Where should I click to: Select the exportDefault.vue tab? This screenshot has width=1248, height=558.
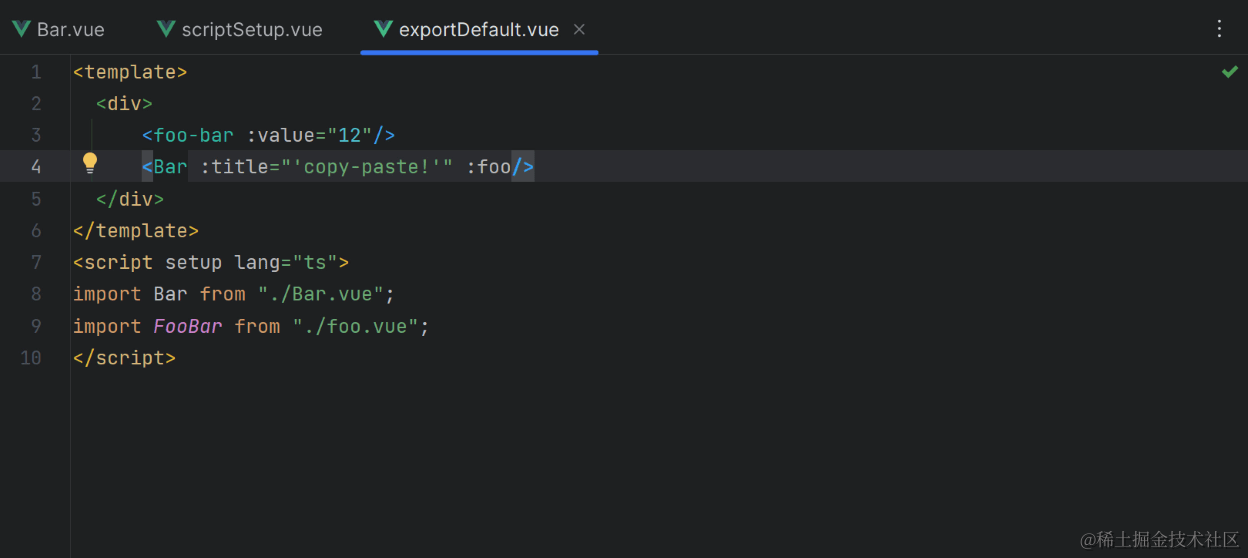coord(478,29)
